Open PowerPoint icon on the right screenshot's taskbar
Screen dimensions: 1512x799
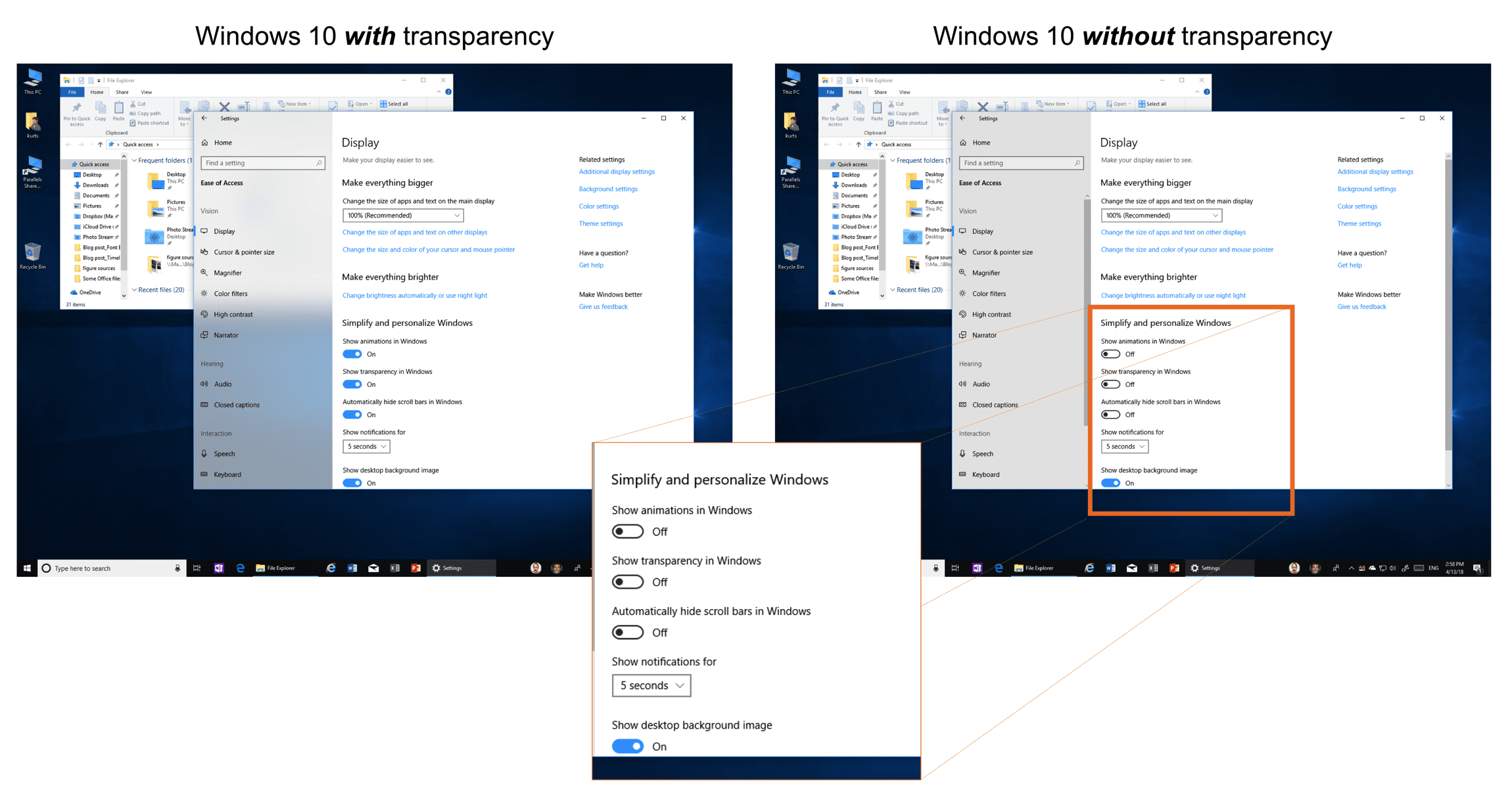point(1174,568)
